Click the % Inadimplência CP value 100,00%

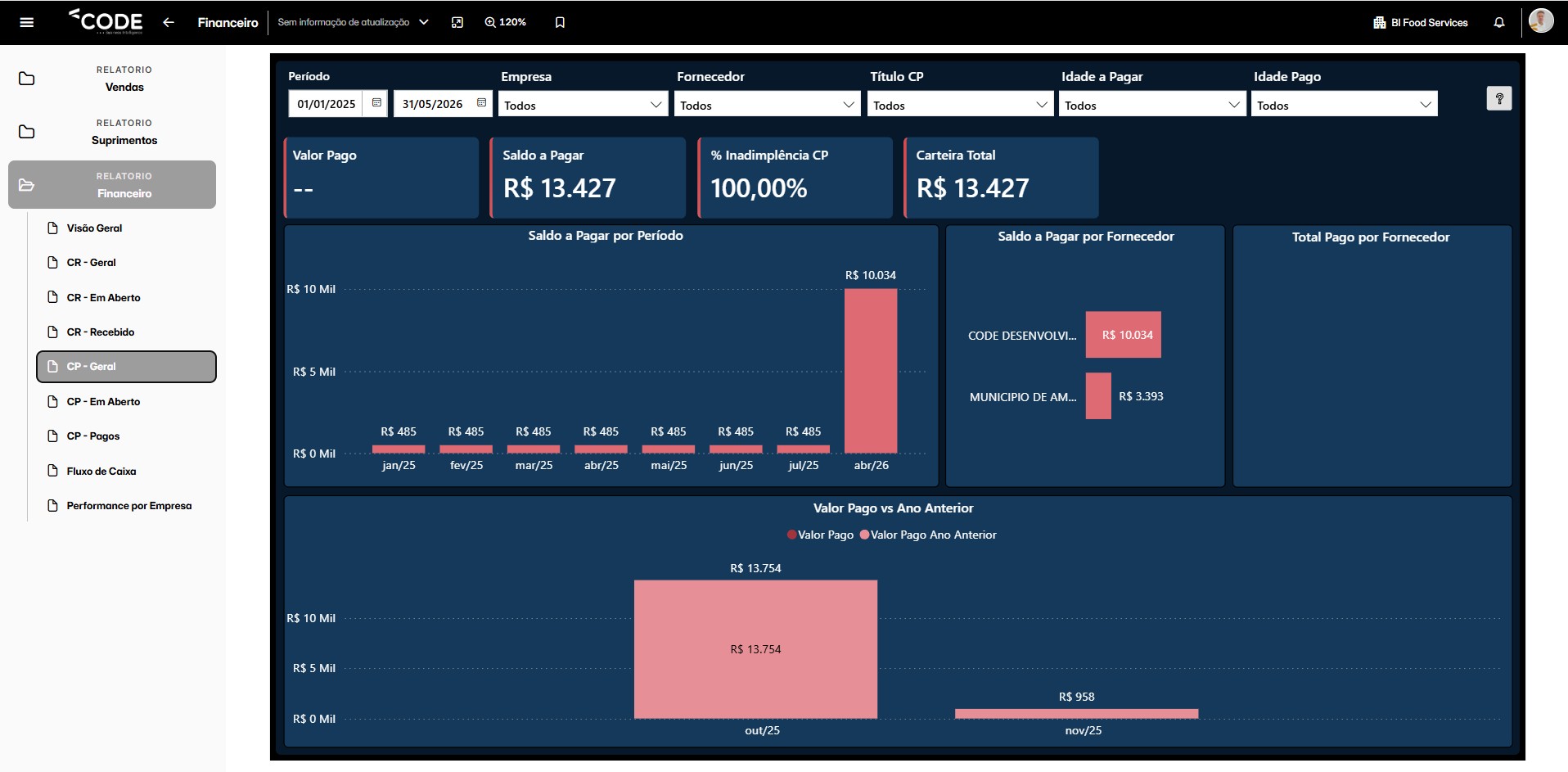759,188
